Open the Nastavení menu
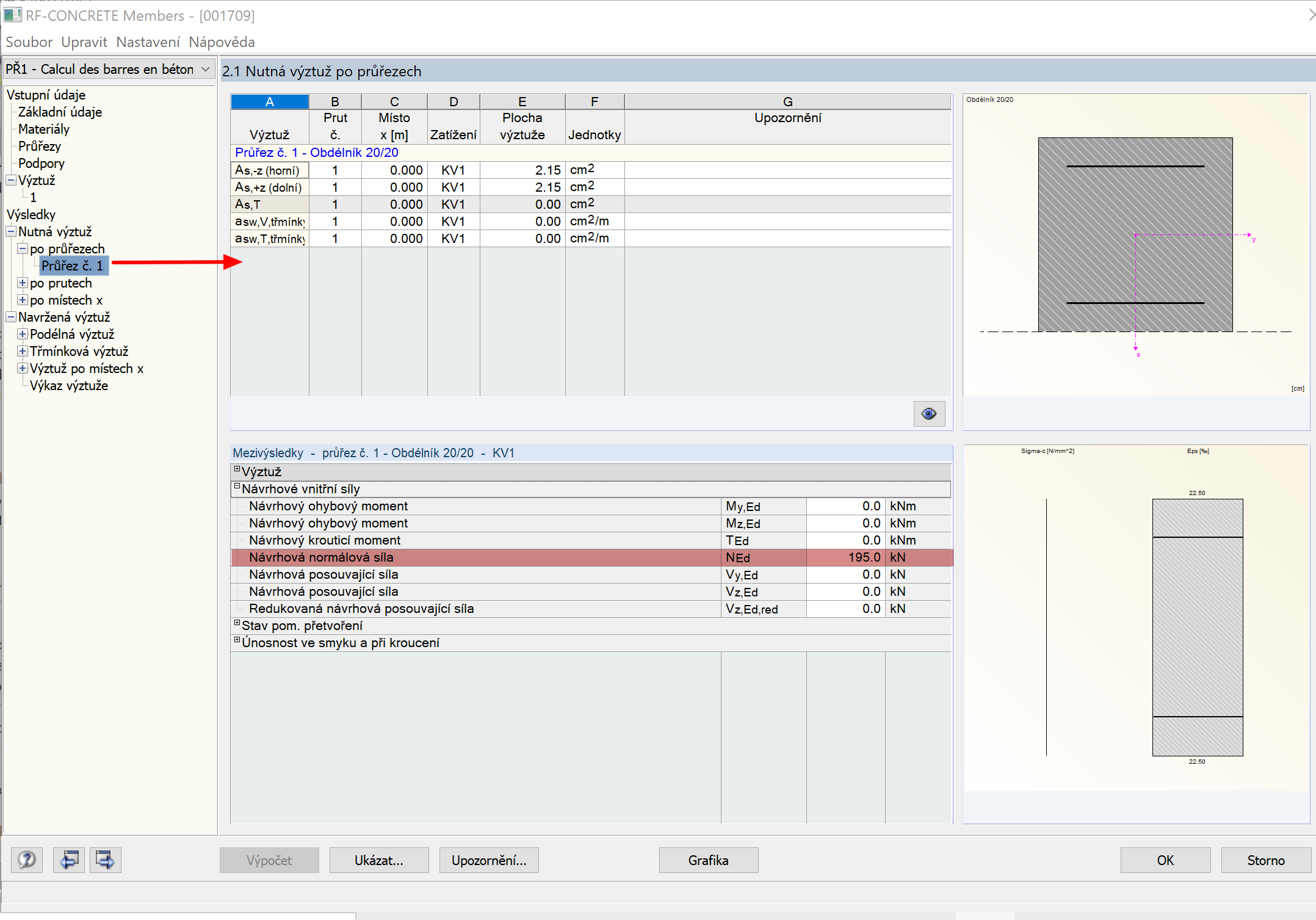 coord(148,42)
